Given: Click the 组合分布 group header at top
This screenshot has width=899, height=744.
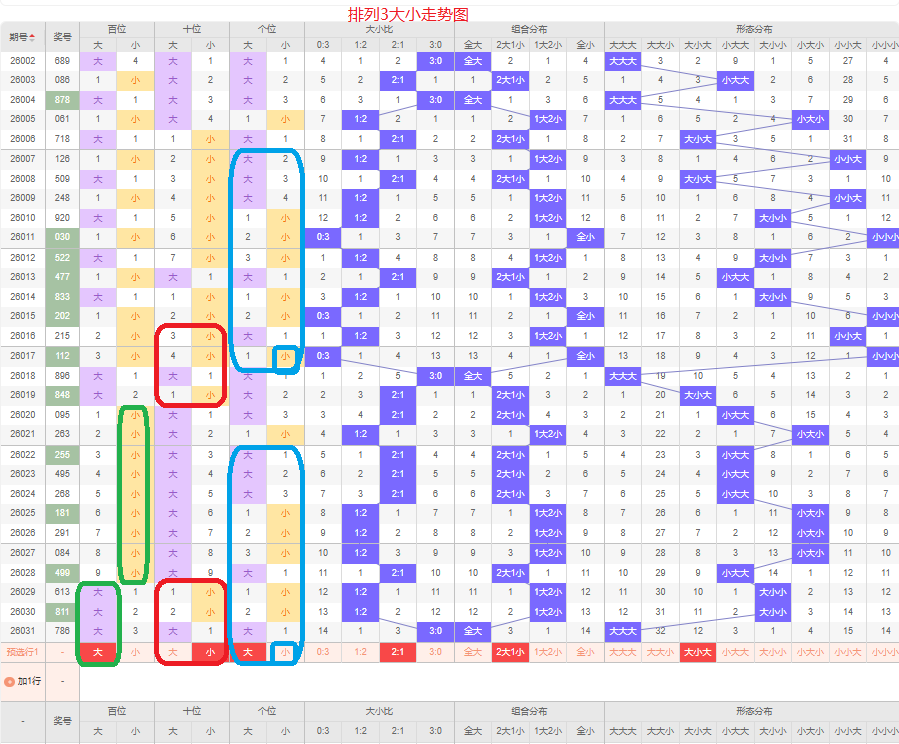Looking at the screenshot, I should tap(529, 29).
